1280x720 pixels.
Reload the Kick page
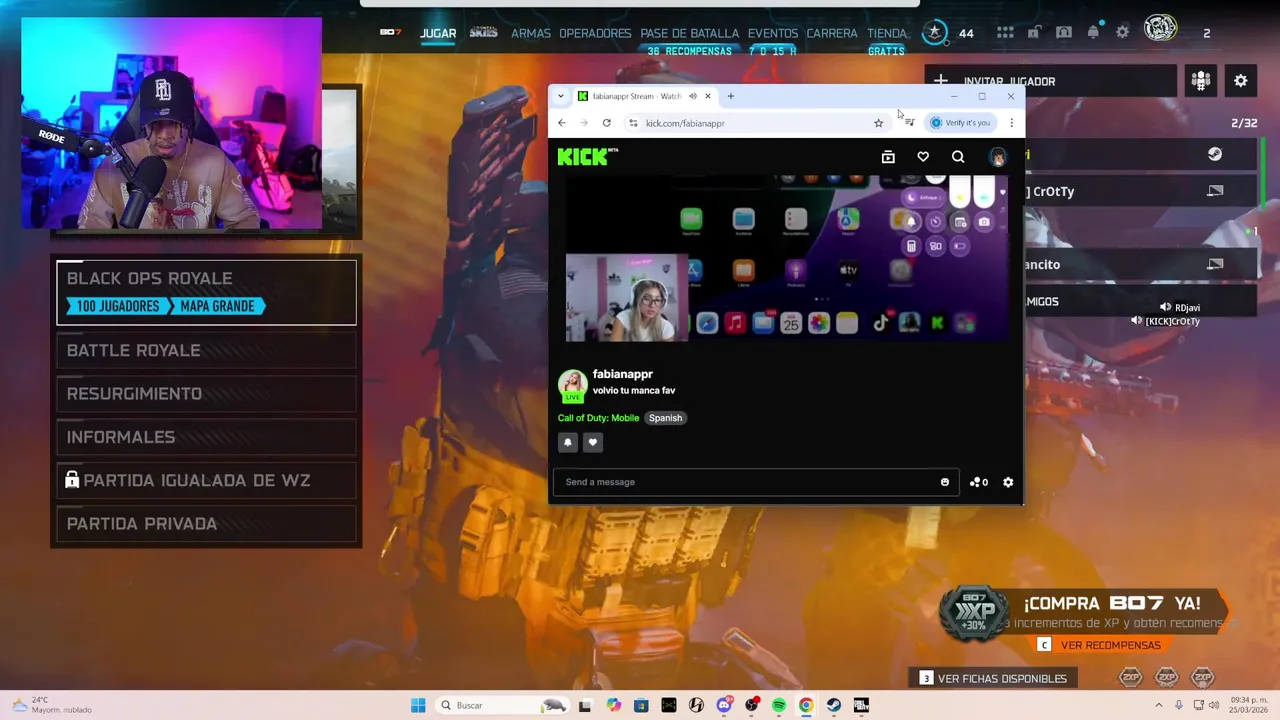pyautogui.click(x=606, y=123)
